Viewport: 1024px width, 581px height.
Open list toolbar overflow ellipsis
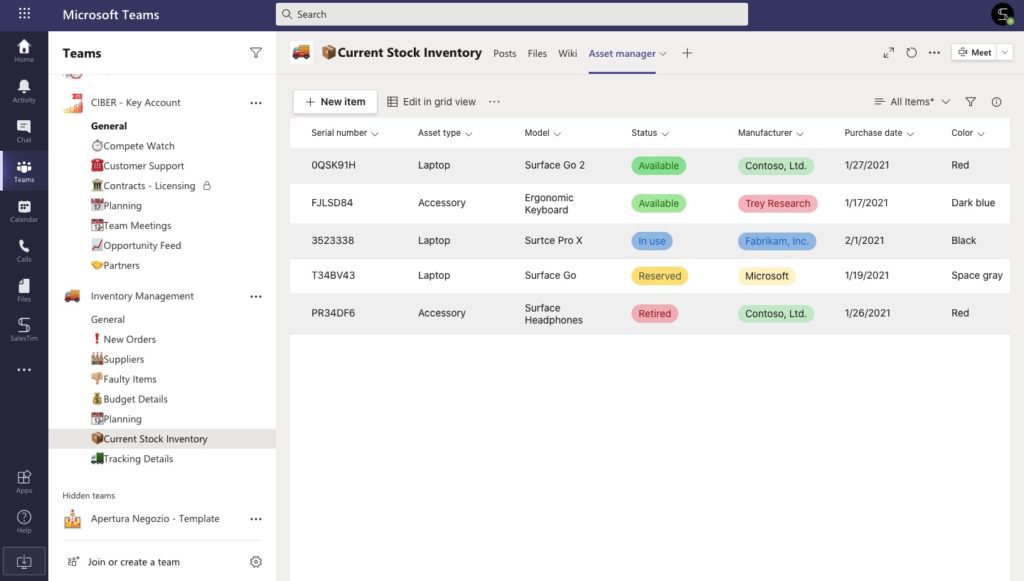(x=494, y=101)
